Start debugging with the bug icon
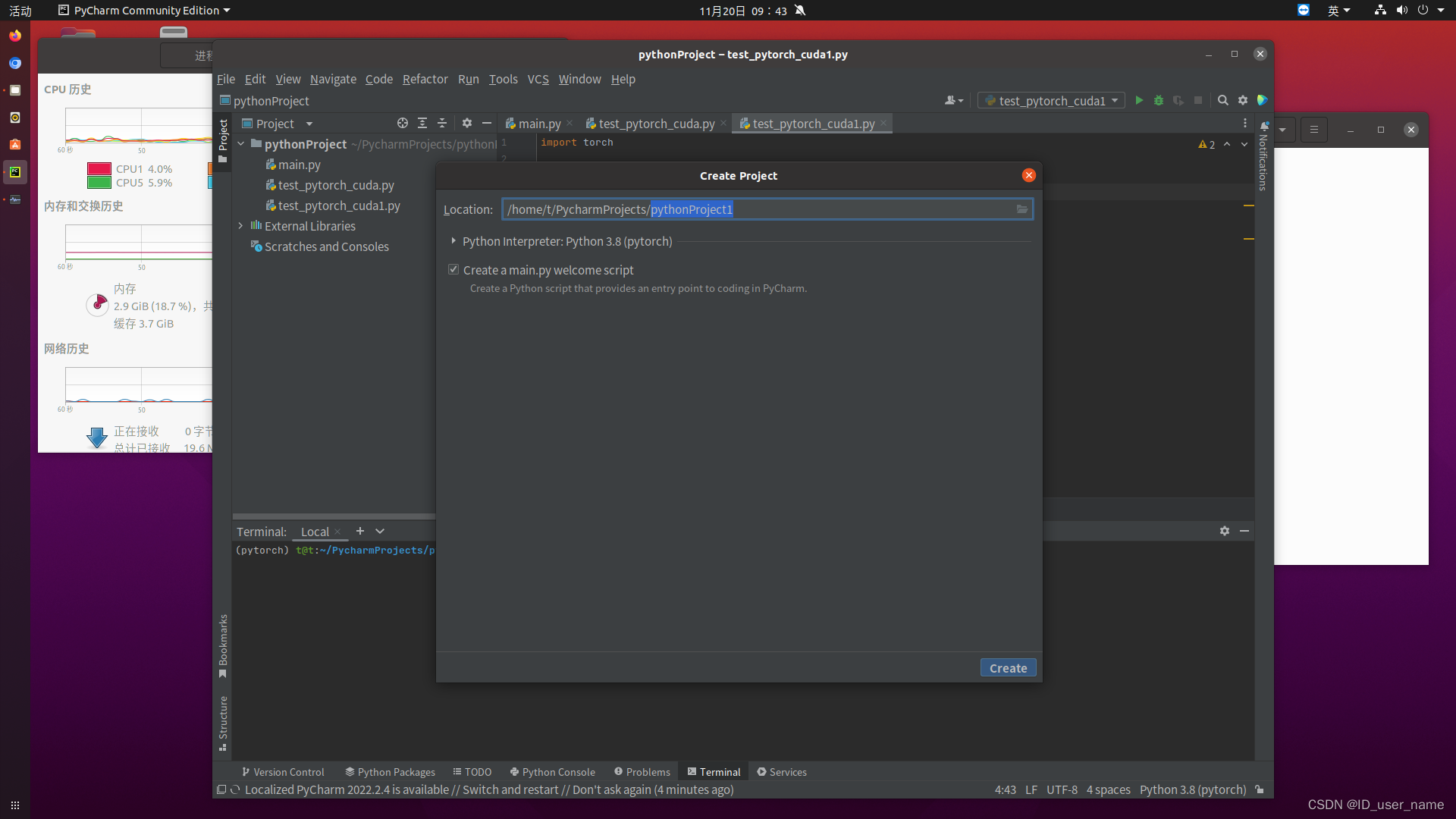 [1159, 100]
